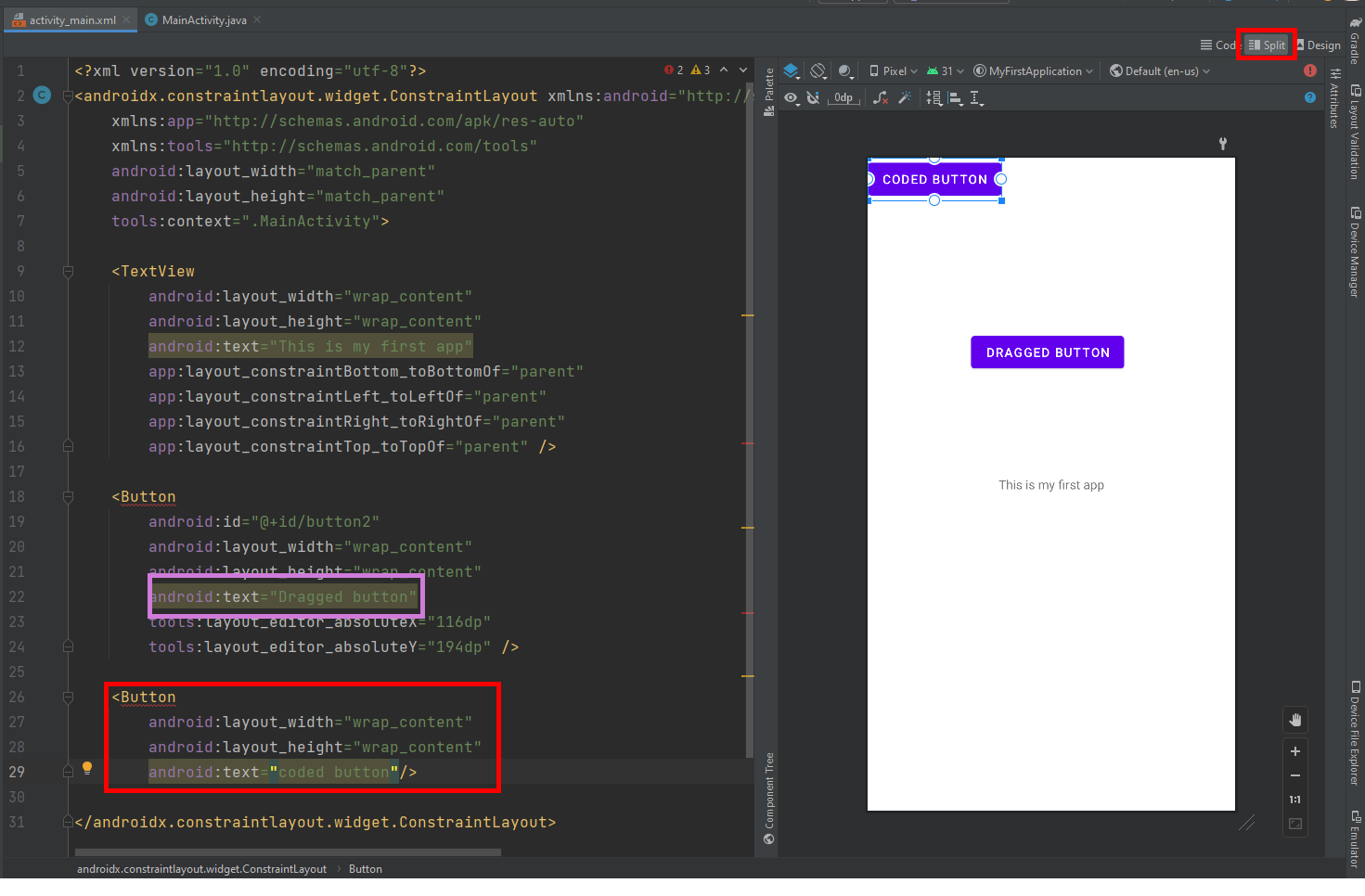Click the zoom to fit screen icon
Screen dimensions: 1365x896
(1295, 824)
